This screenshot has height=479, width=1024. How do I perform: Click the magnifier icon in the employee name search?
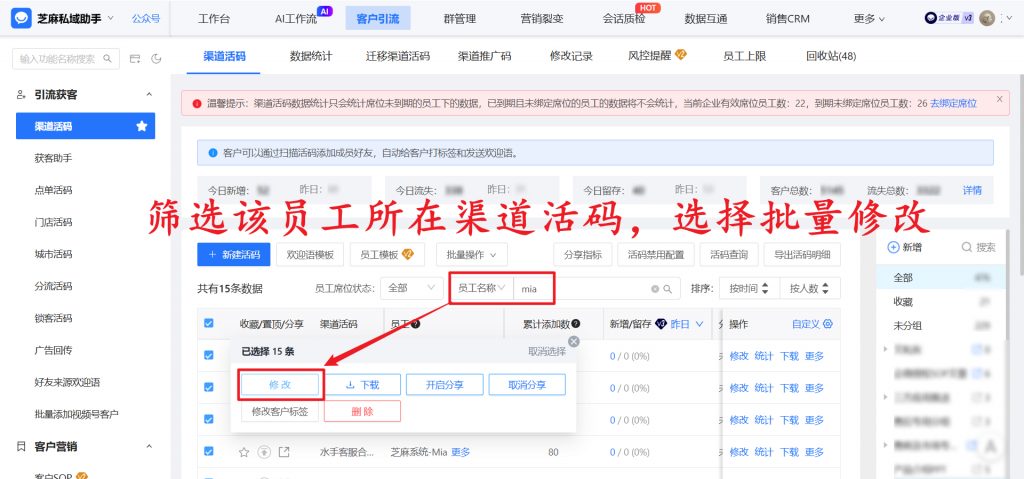[x=667, y=289]
